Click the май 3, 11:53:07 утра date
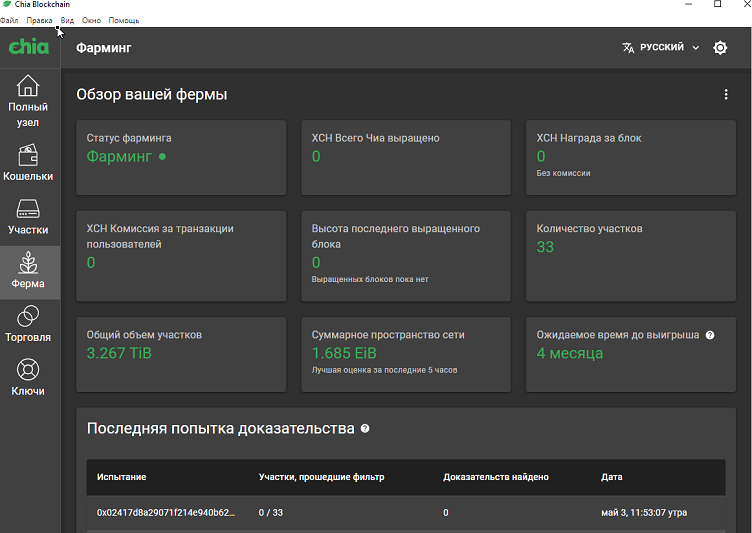 [x=644, y=512]
